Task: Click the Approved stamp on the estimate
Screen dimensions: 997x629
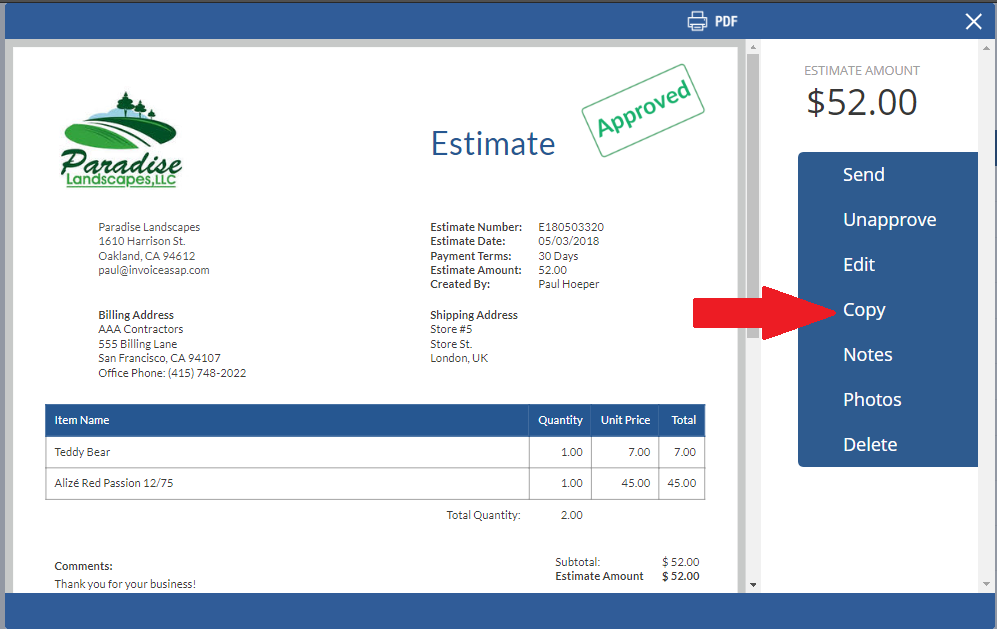Action: [x=643, y=110]
